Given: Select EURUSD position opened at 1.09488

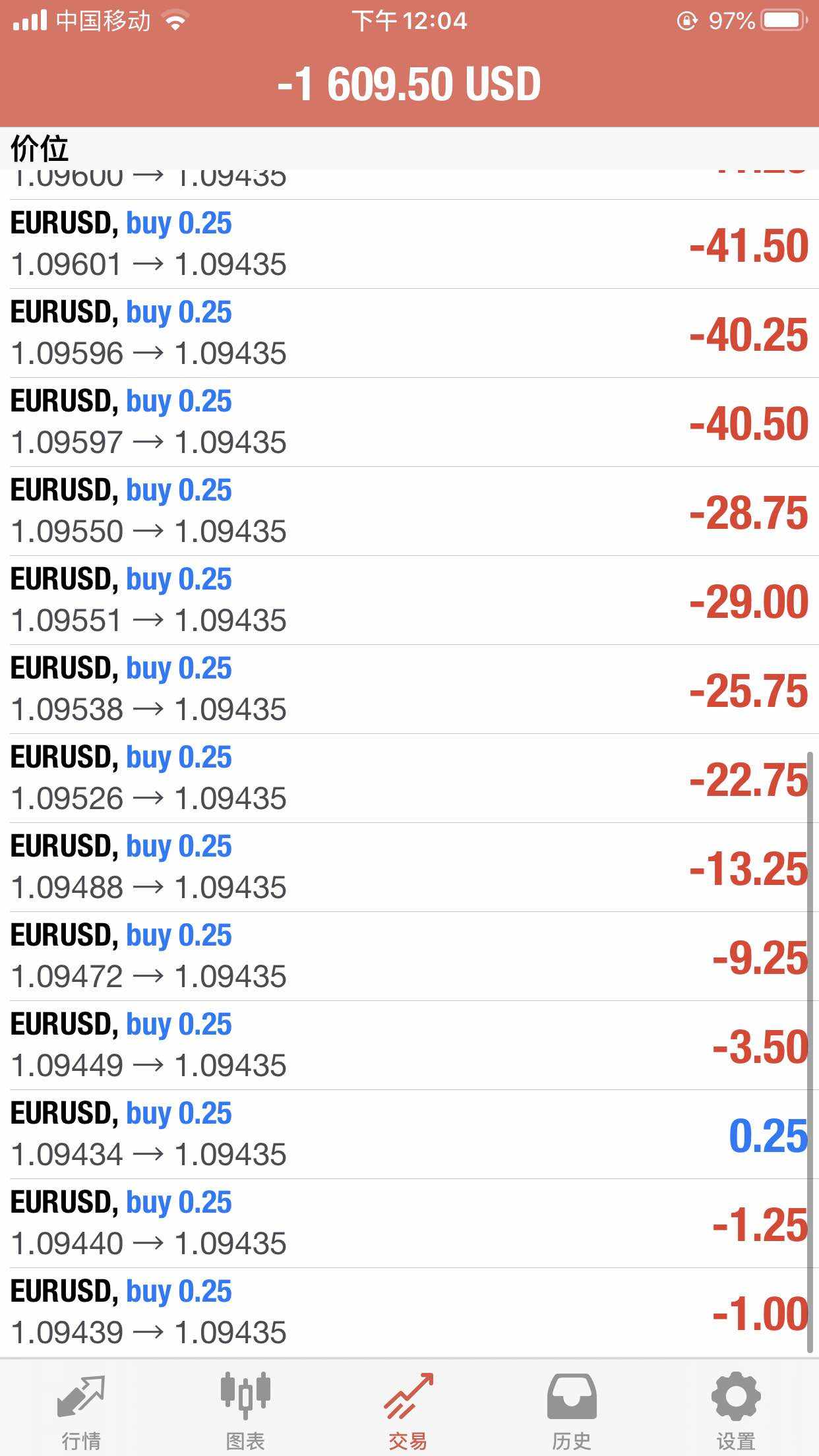Looking at the screenshot, I should coord(409,867).
